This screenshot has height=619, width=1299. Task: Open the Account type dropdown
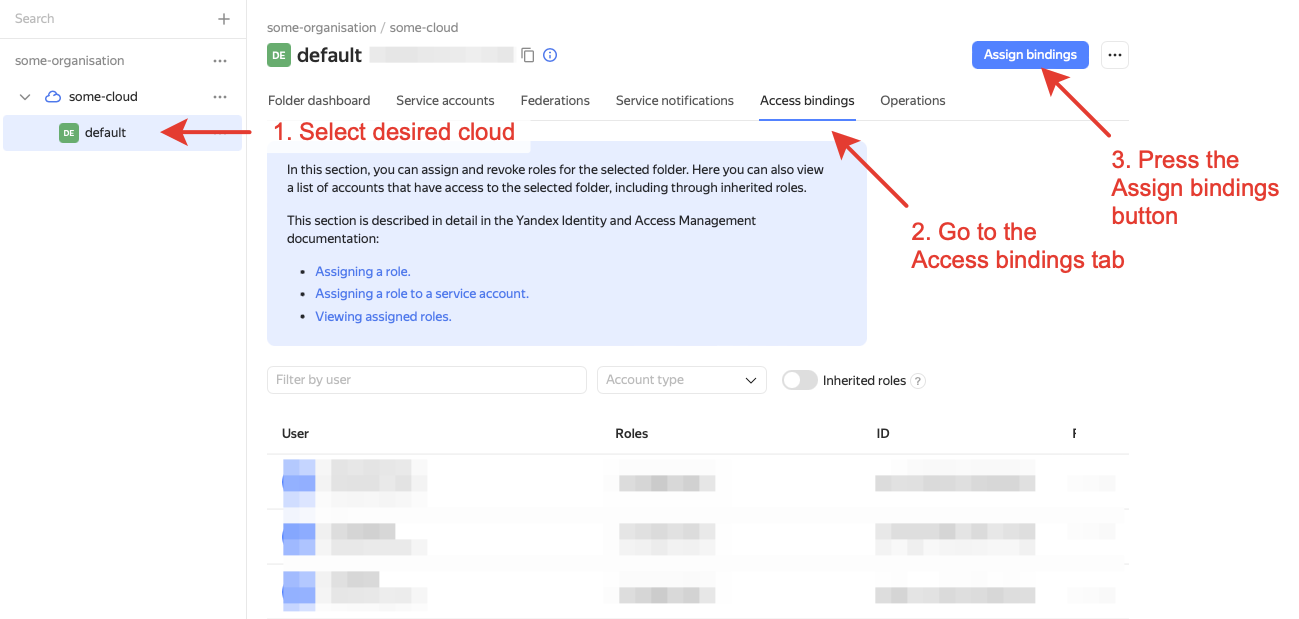point(681,380)
